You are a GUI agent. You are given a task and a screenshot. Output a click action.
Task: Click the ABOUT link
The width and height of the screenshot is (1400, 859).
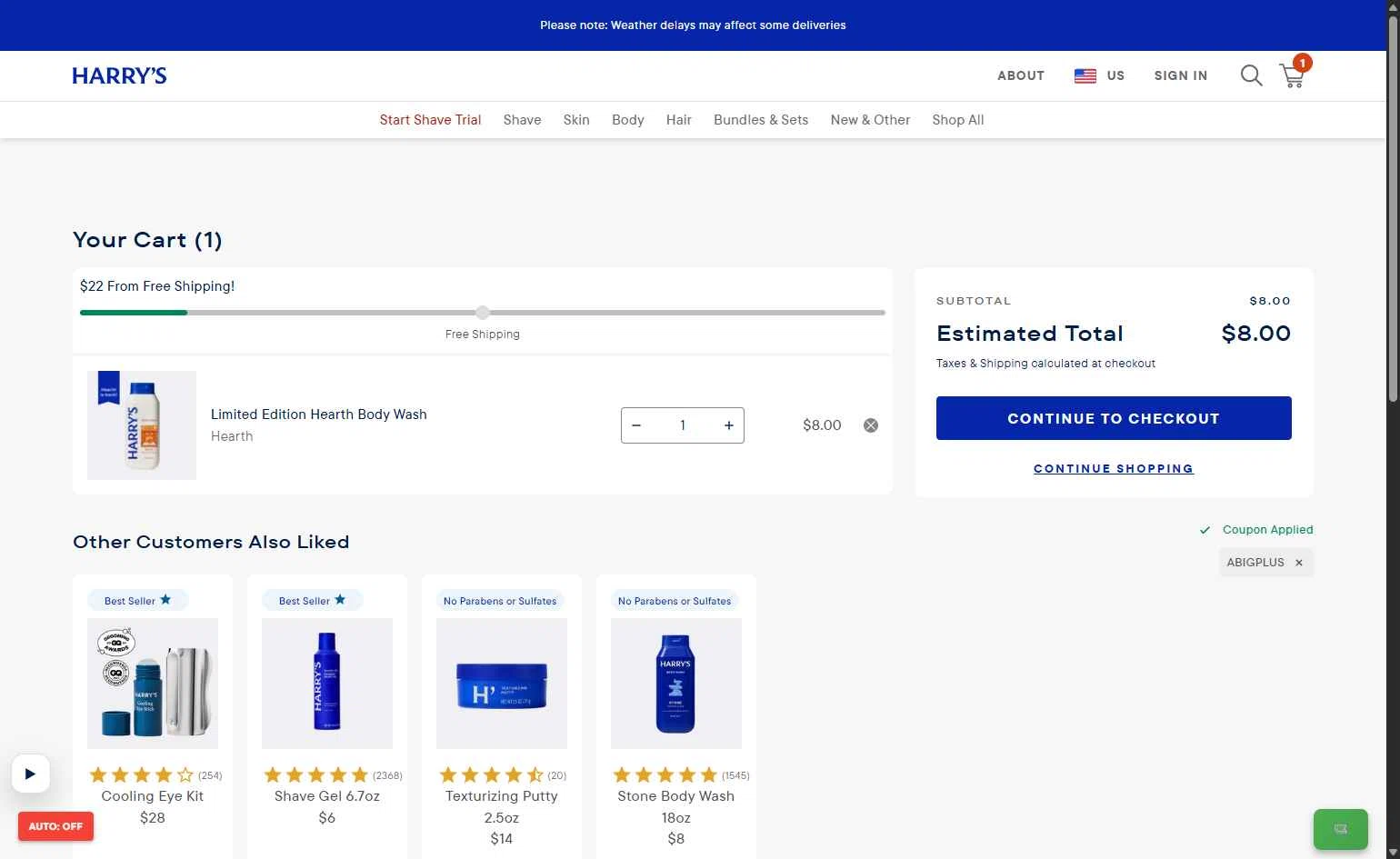coord(1021,75)
